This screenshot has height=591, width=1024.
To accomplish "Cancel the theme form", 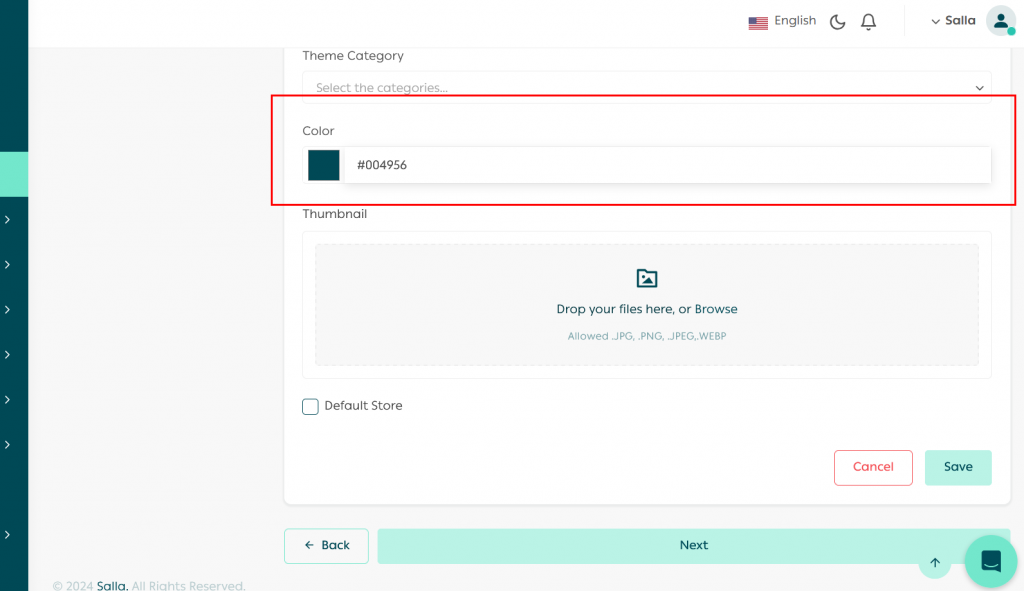I will click(873, 467).
